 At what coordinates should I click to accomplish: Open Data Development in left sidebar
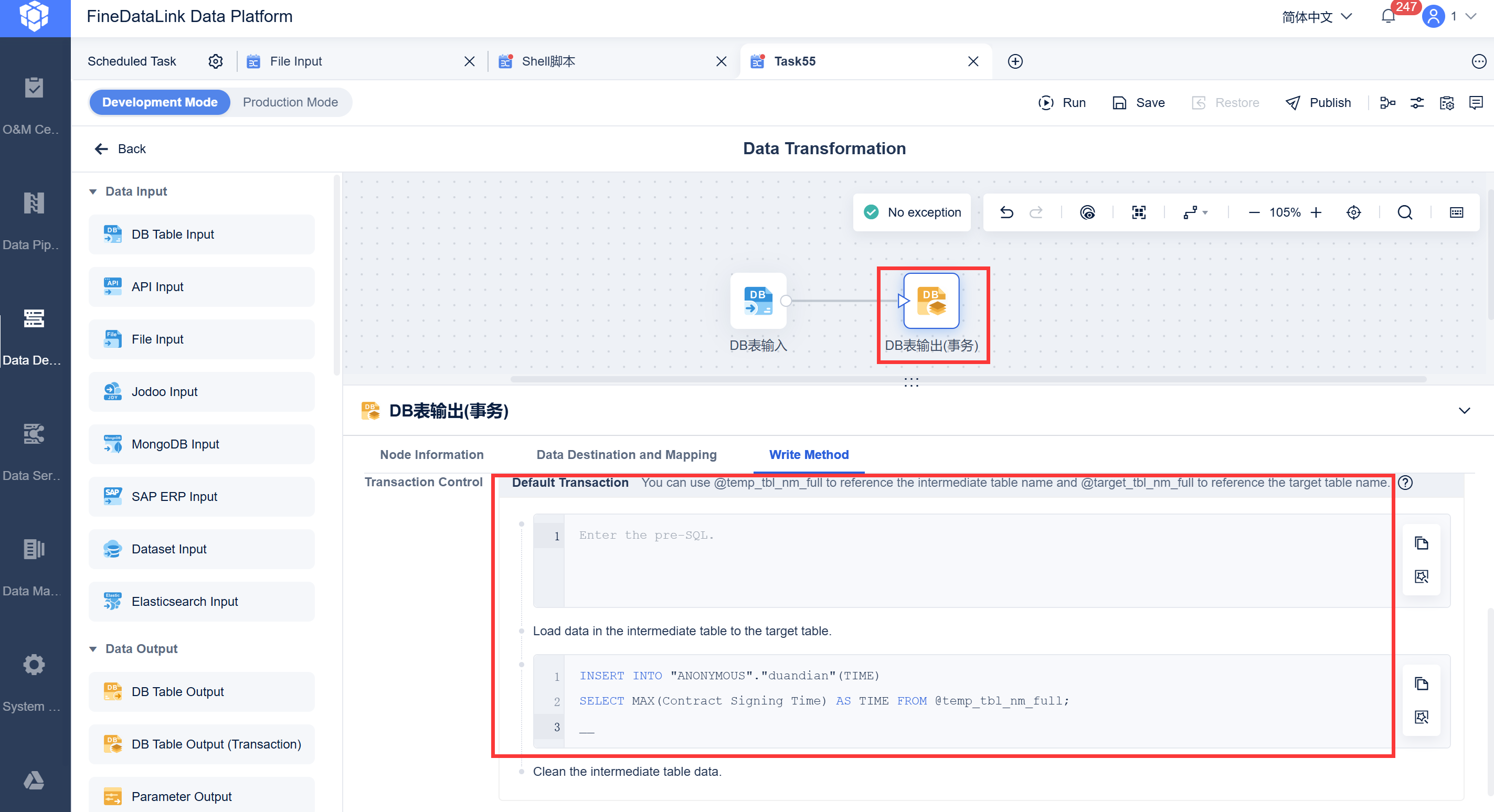[34, 336]
